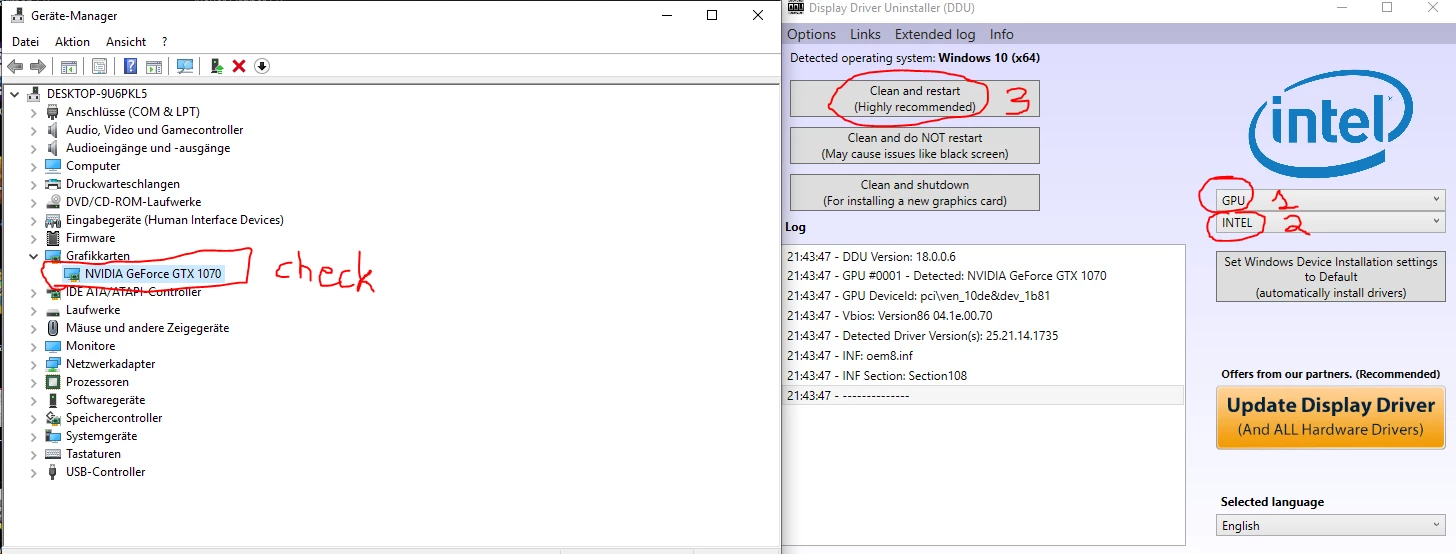Click the Eingabegeräte HID icon

pos(53,220)
